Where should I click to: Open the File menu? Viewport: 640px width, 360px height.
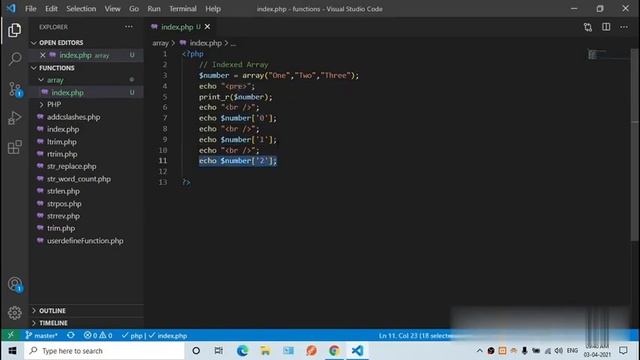31,9
